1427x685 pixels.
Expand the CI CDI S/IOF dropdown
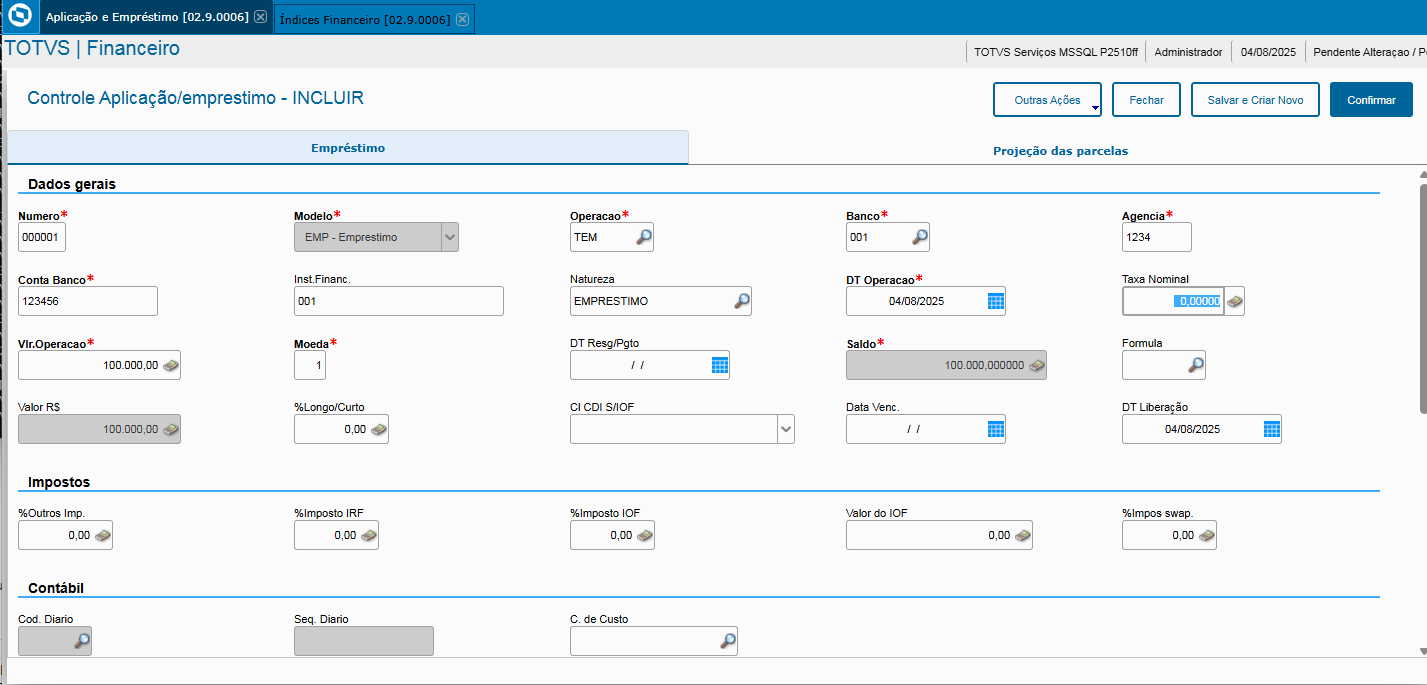(x=786, y=429)
